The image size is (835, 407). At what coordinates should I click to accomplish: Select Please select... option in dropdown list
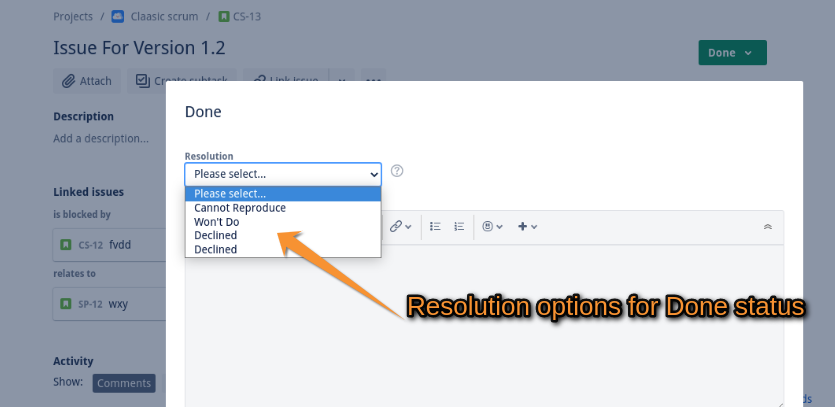pos(283,194)
